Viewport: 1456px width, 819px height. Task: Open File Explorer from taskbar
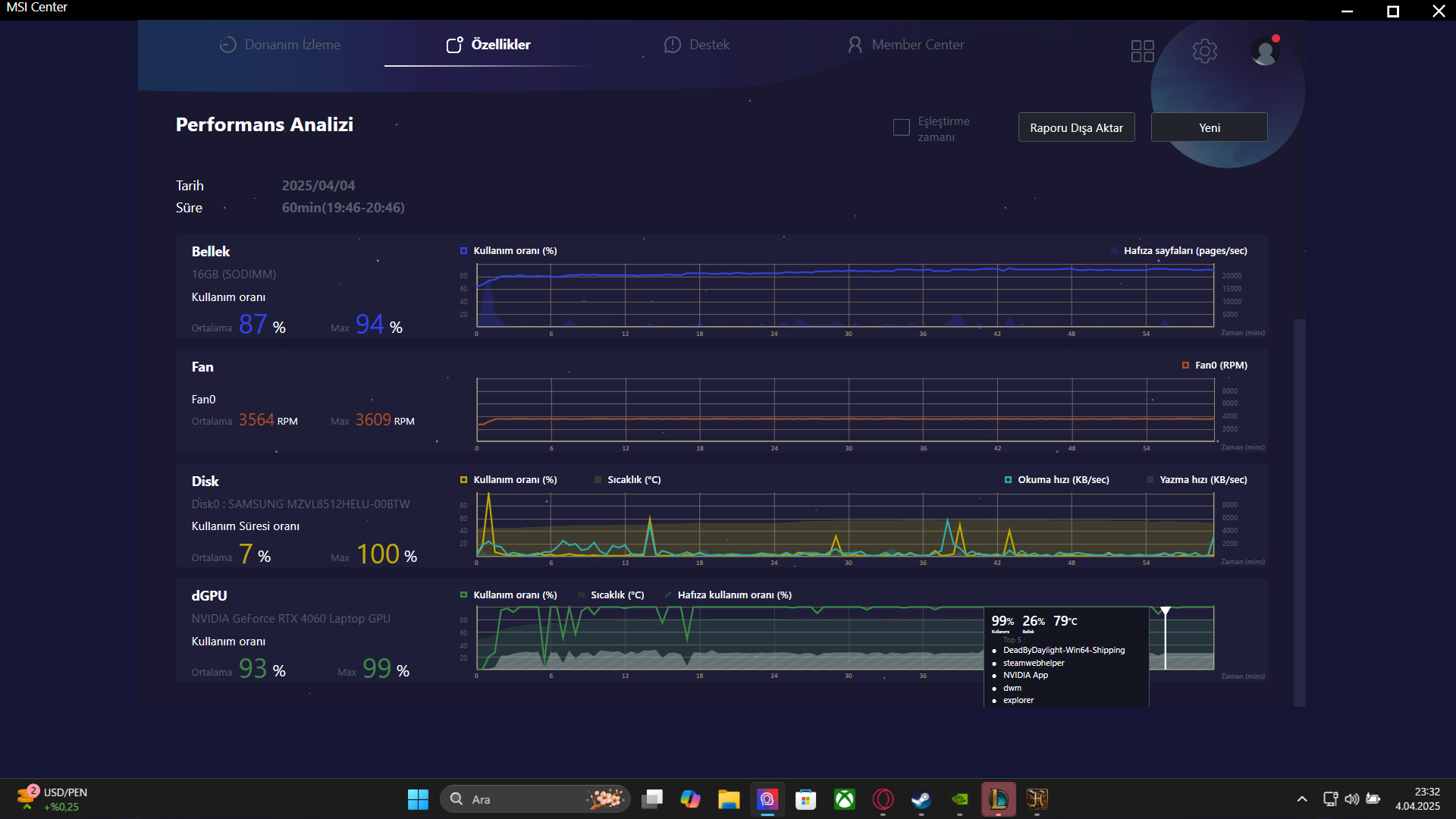point(729,799)
